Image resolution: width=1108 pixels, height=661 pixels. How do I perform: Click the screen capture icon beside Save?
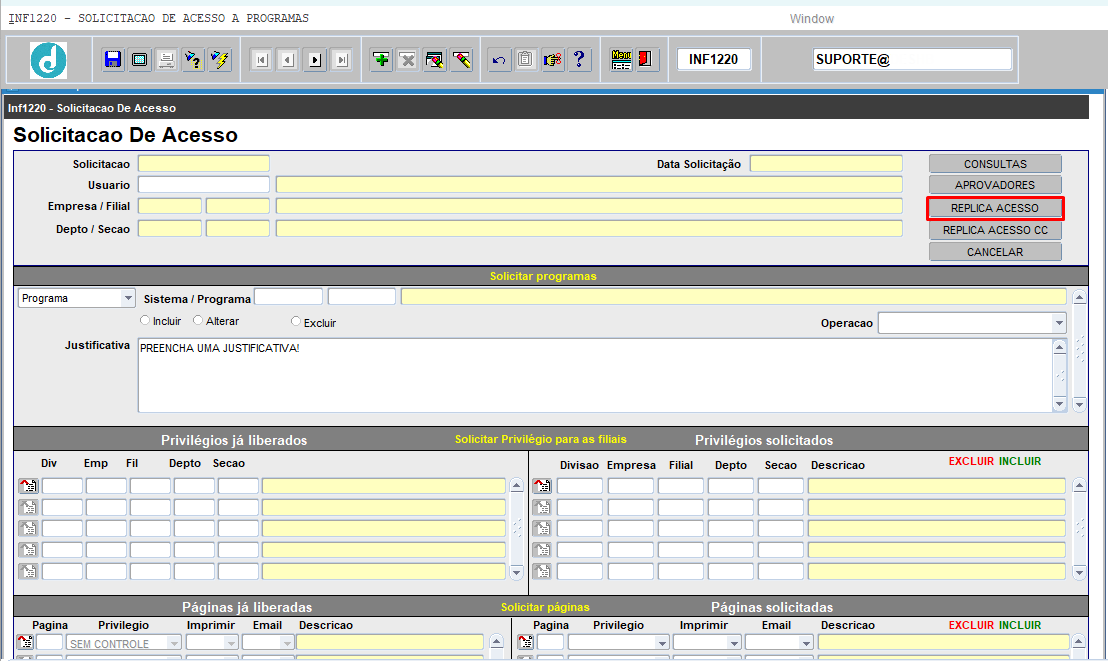coord(140,59)
